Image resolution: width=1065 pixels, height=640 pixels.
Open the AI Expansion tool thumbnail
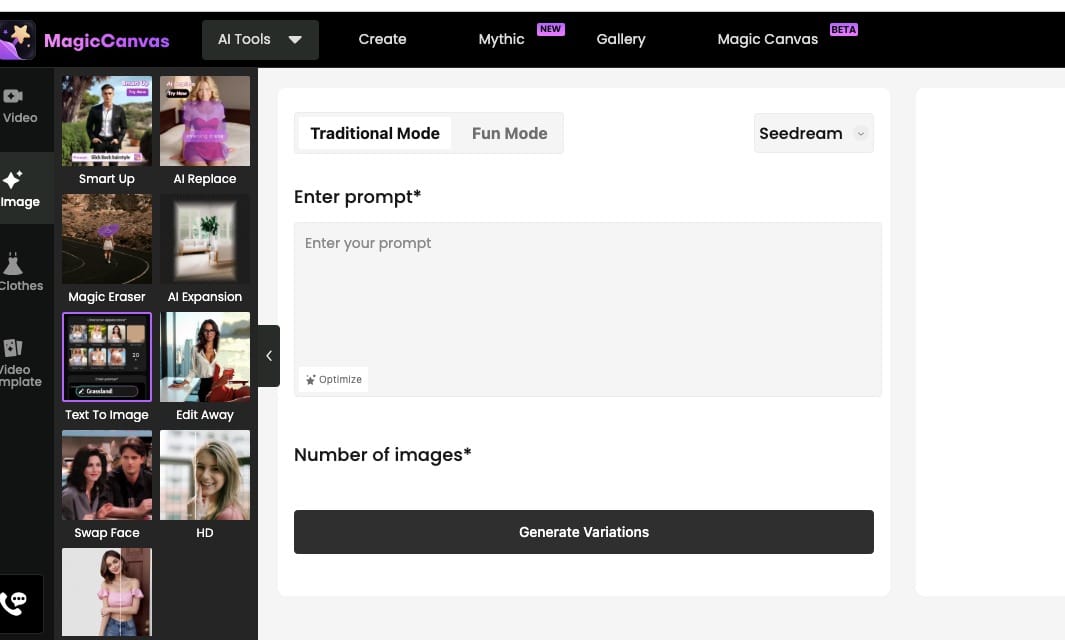[x=204, y=238]
